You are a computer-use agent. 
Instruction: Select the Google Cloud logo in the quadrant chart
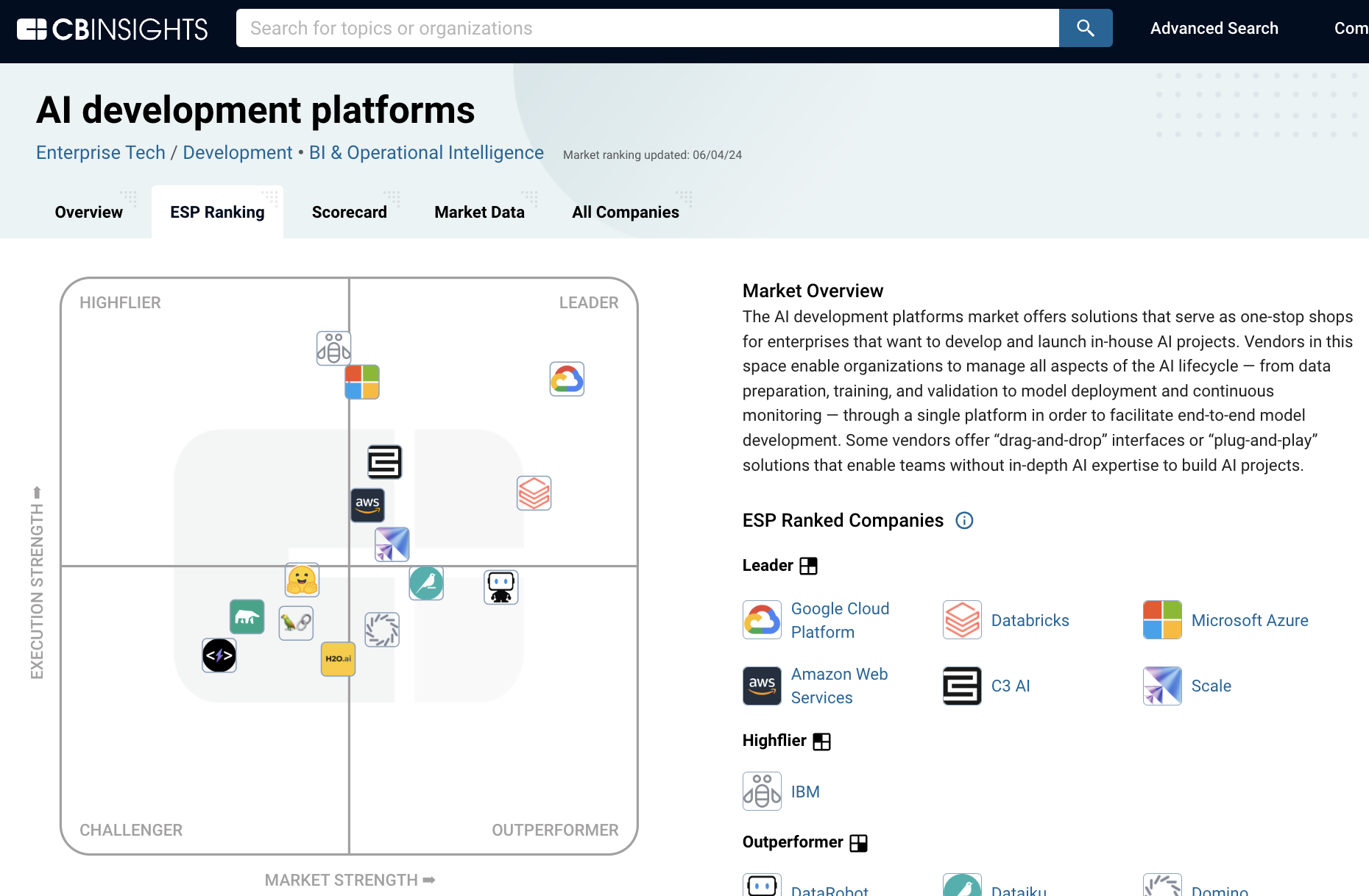pos(567,379)
